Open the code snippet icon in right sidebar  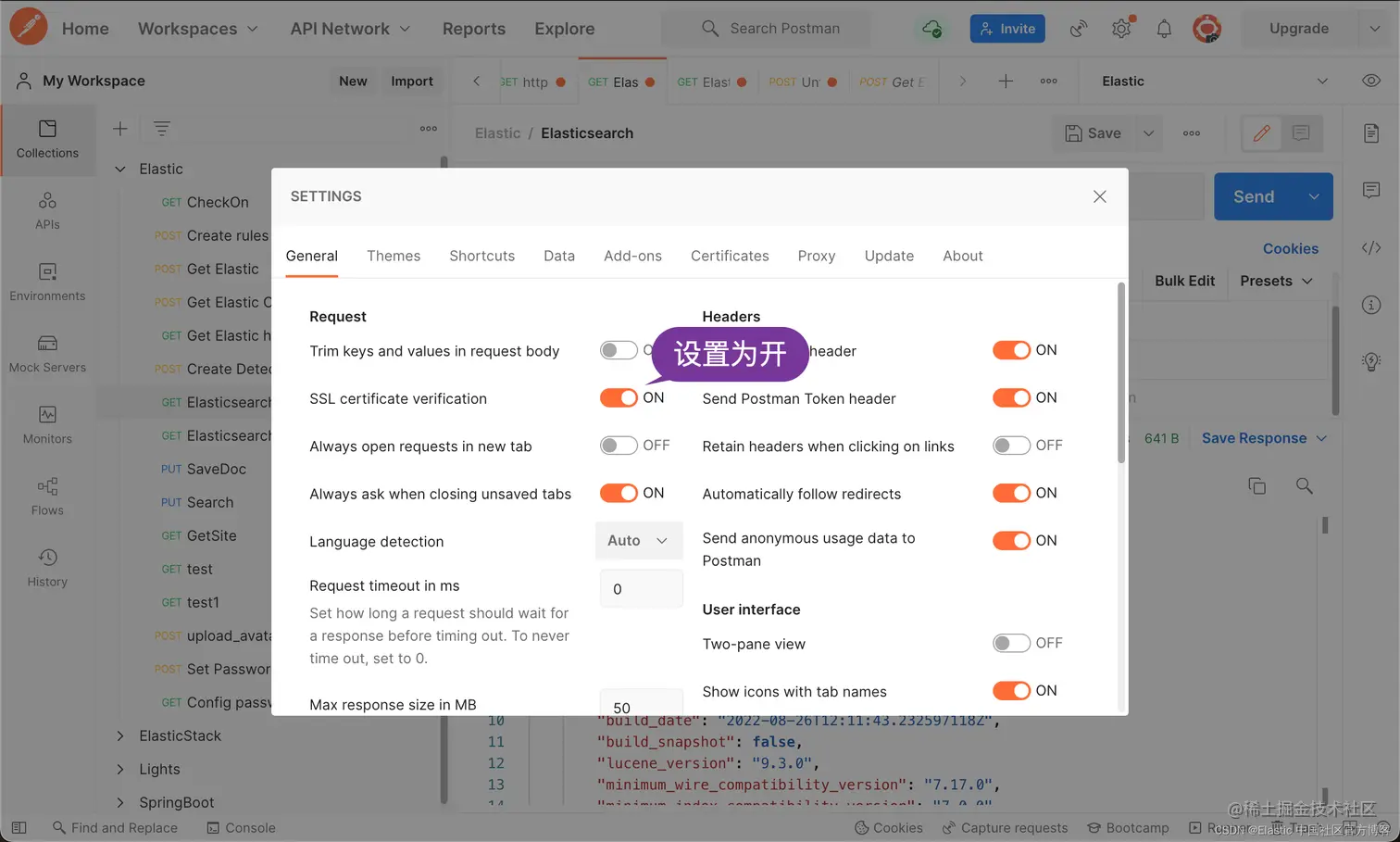[1371, 247]
